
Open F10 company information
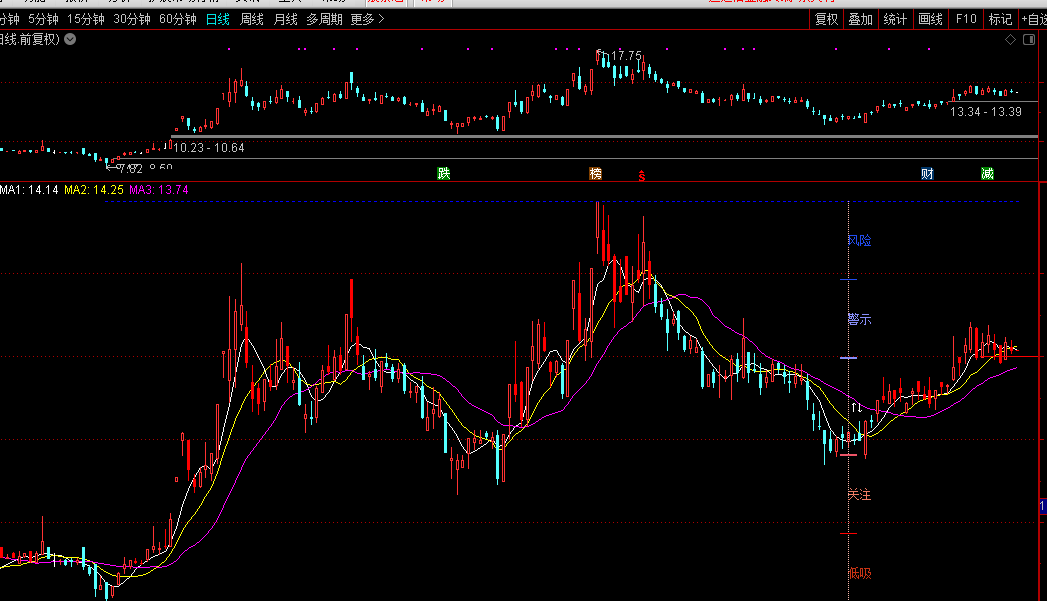click(965, 19)
